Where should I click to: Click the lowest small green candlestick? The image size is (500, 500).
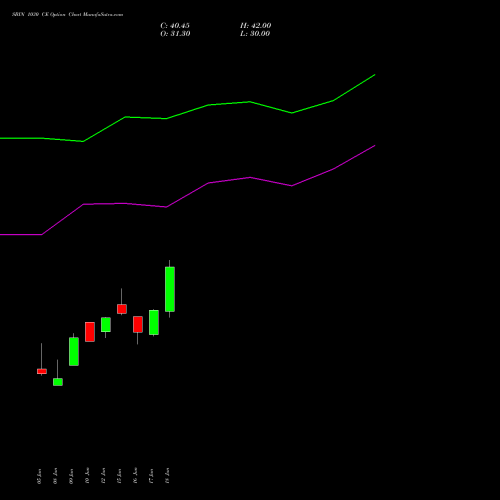click(58, 382)
